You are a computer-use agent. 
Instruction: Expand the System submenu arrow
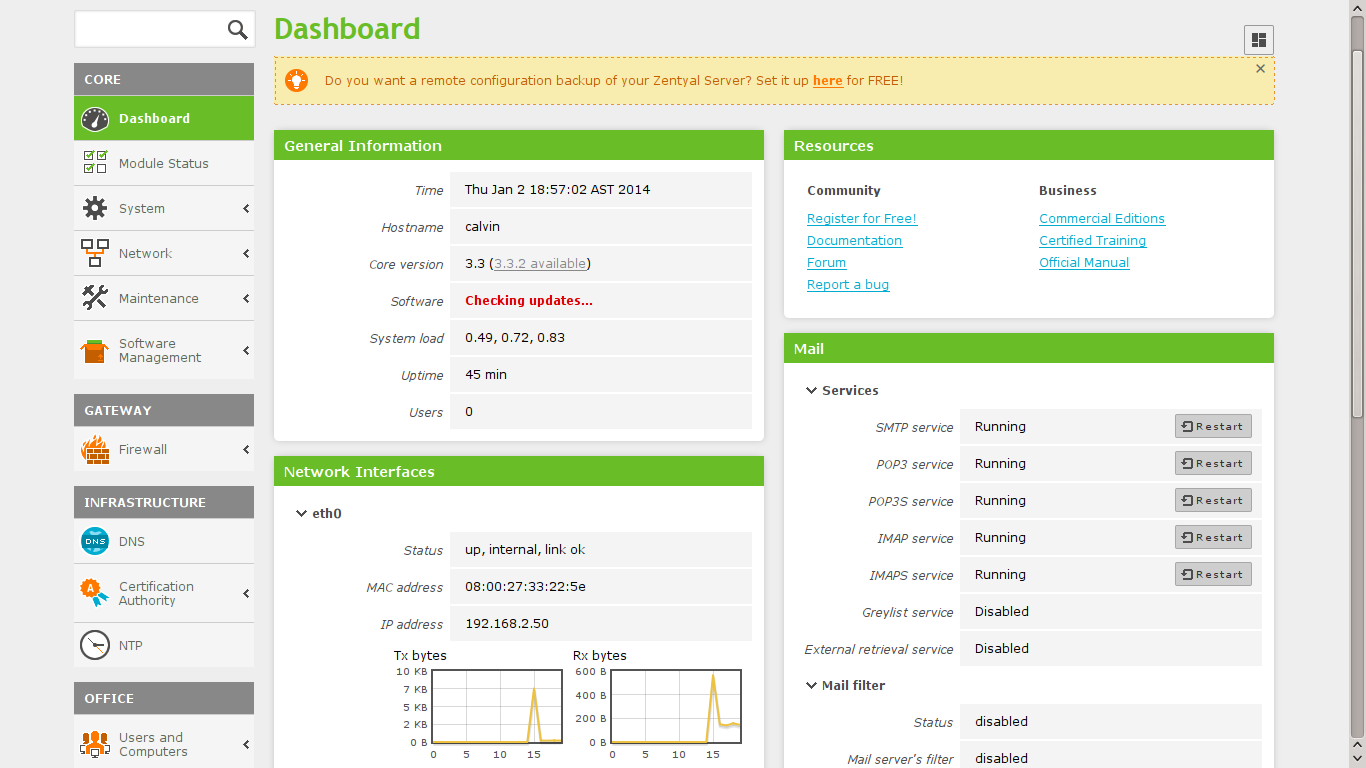tap(246, 209)
